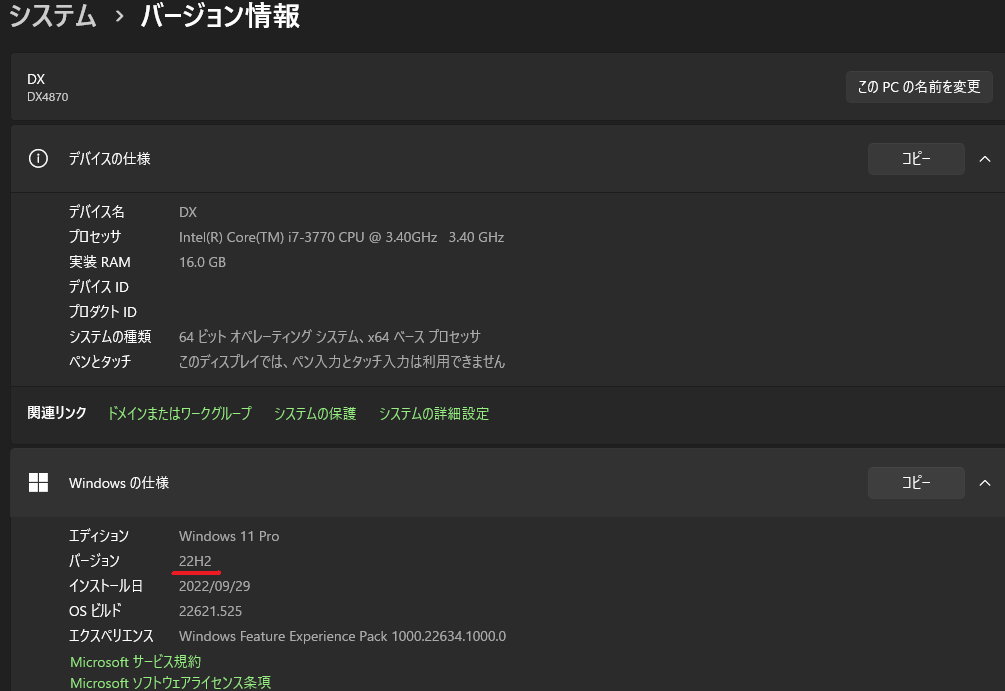Viewport: 1005px width, 691px height.
Task: Open システムの保護 link
Action: pos(315,413)
